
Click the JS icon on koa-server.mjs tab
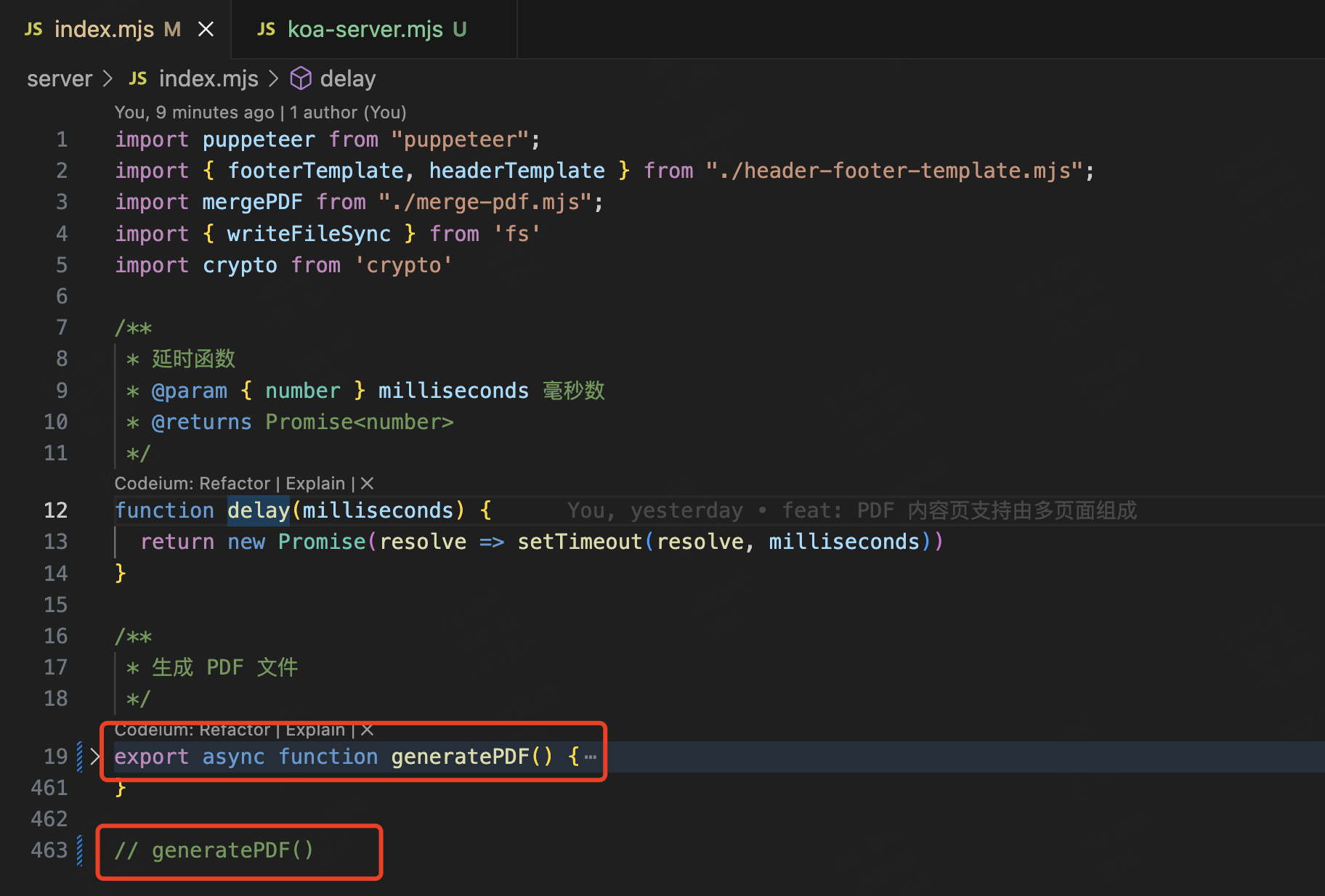click(x=267, y=29)
